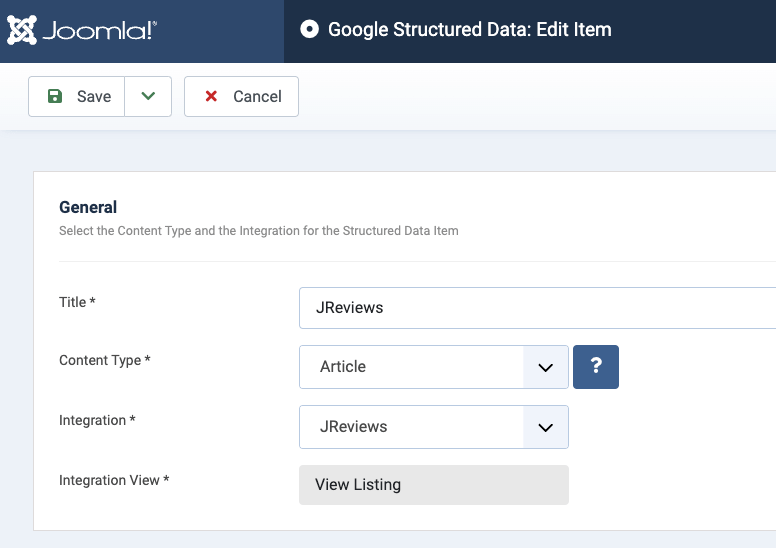Click the 'Google Structured Data: Edit Item' page title

[470, 30]
